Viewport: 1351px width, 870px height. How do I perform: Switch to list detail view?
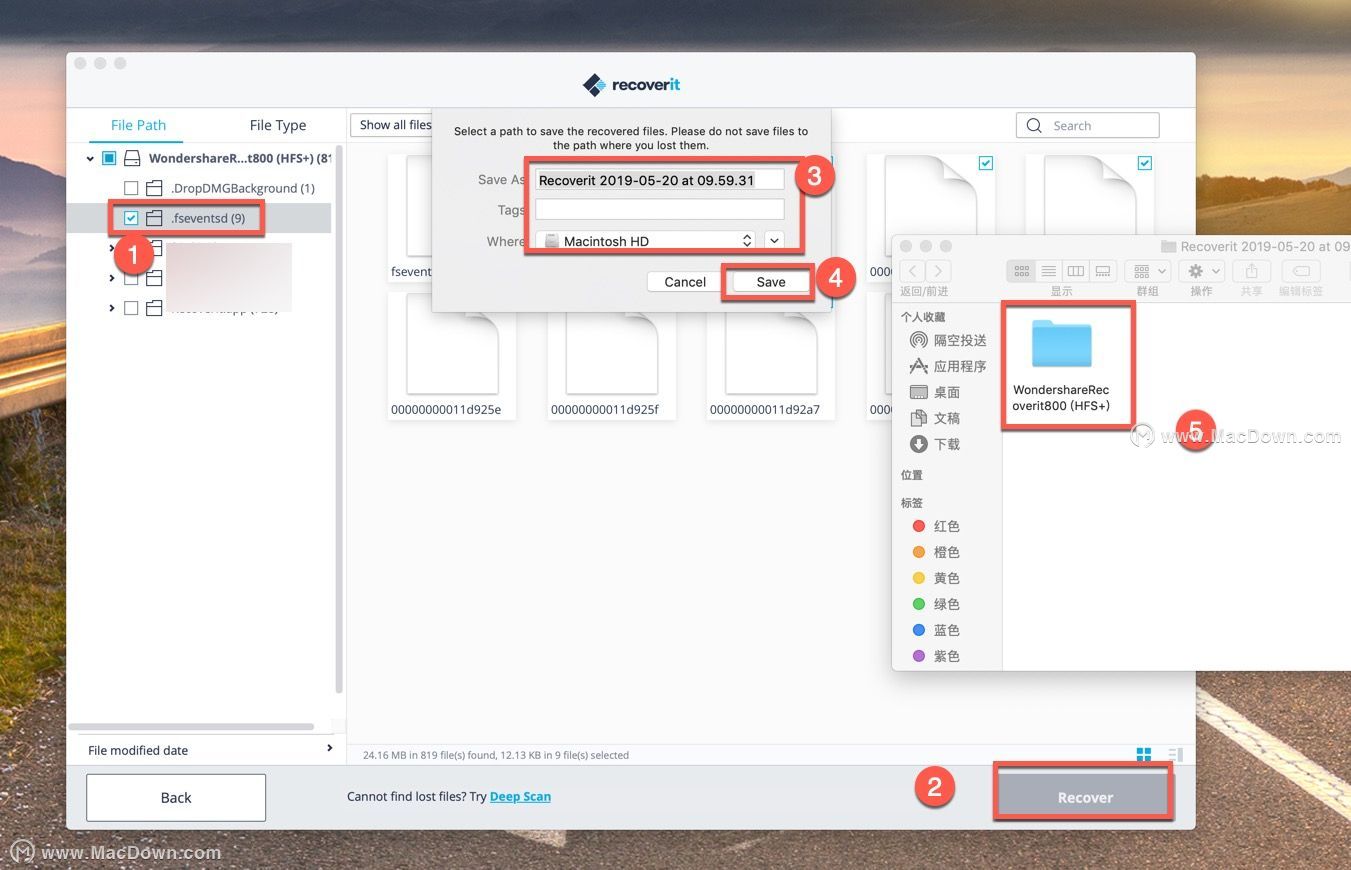pyautogui.click(x=1176, y=754)
